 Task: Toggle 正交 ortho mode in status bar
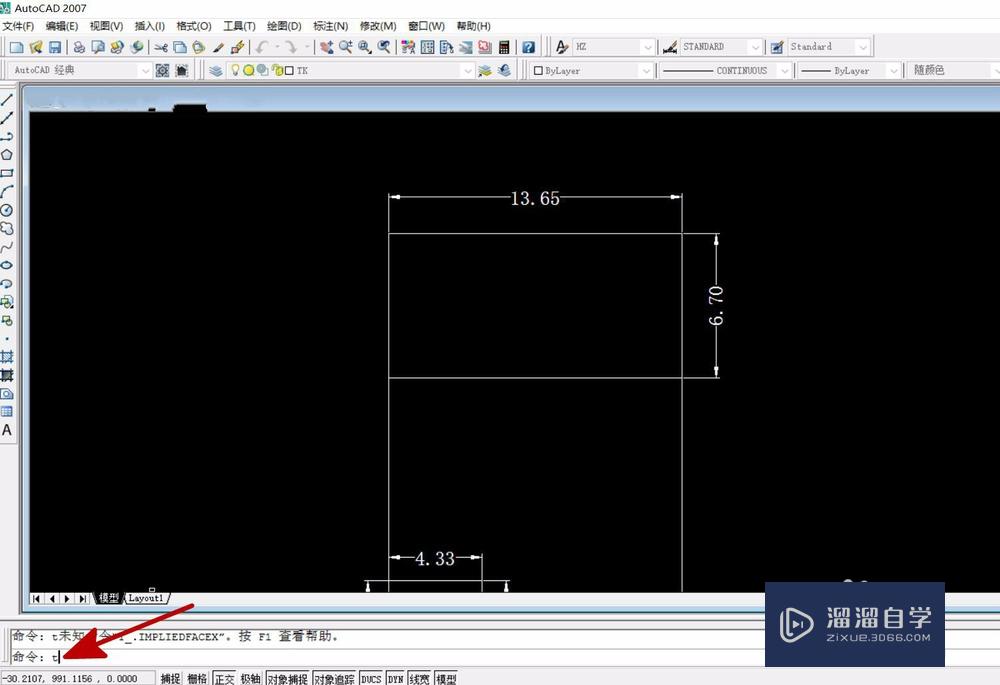(224, 679)
